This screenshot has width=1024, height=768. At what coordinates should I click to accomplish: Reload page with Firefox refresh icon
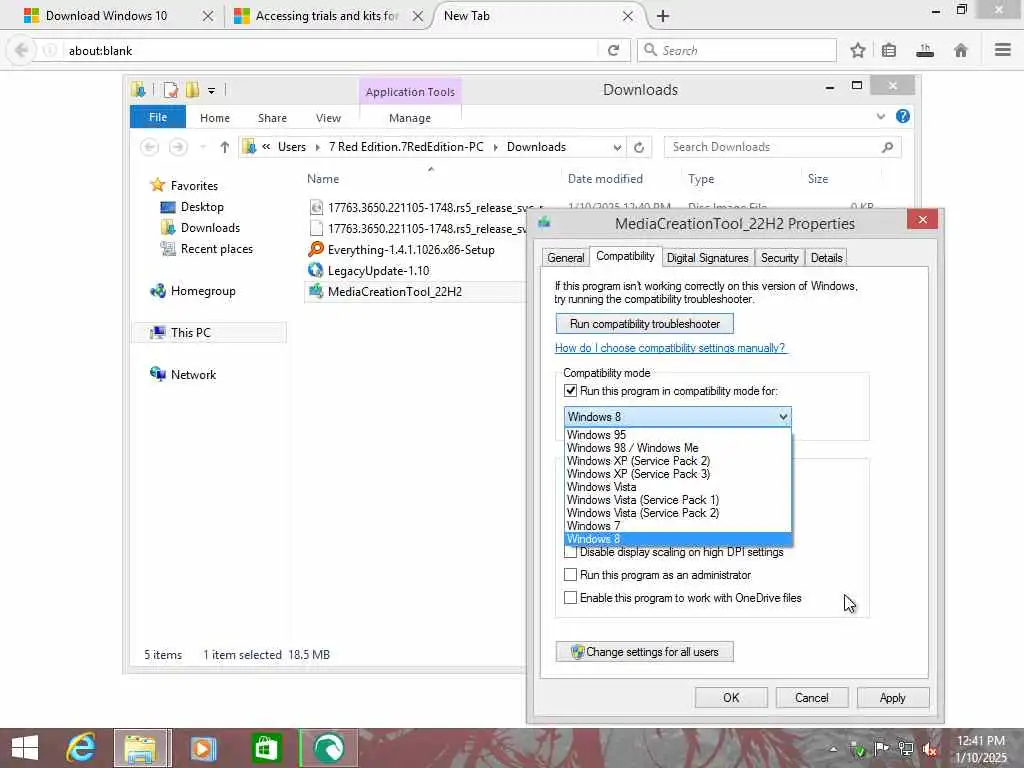click(x=613, y=50)
